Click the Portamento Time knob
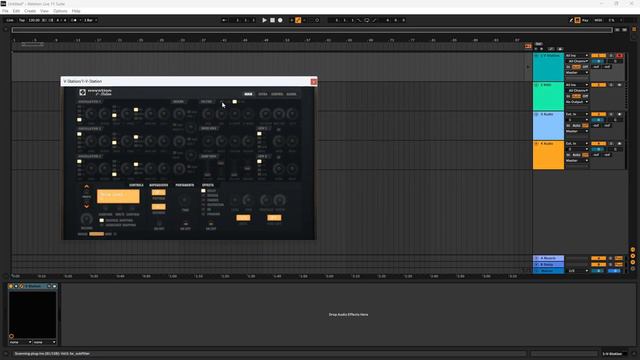Screen dimensions: 640x360 (x=185, y=200)
